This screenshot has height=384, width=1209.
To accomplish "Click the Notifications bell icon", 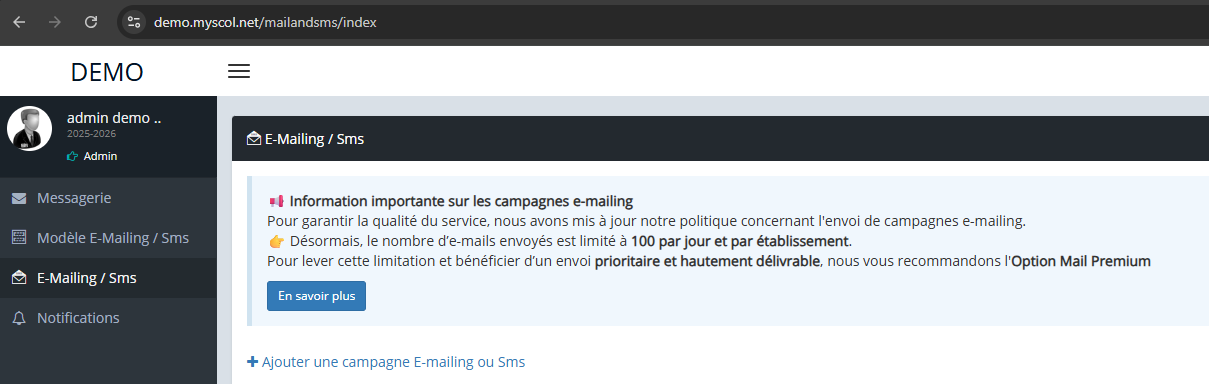I will pos(19,318).
